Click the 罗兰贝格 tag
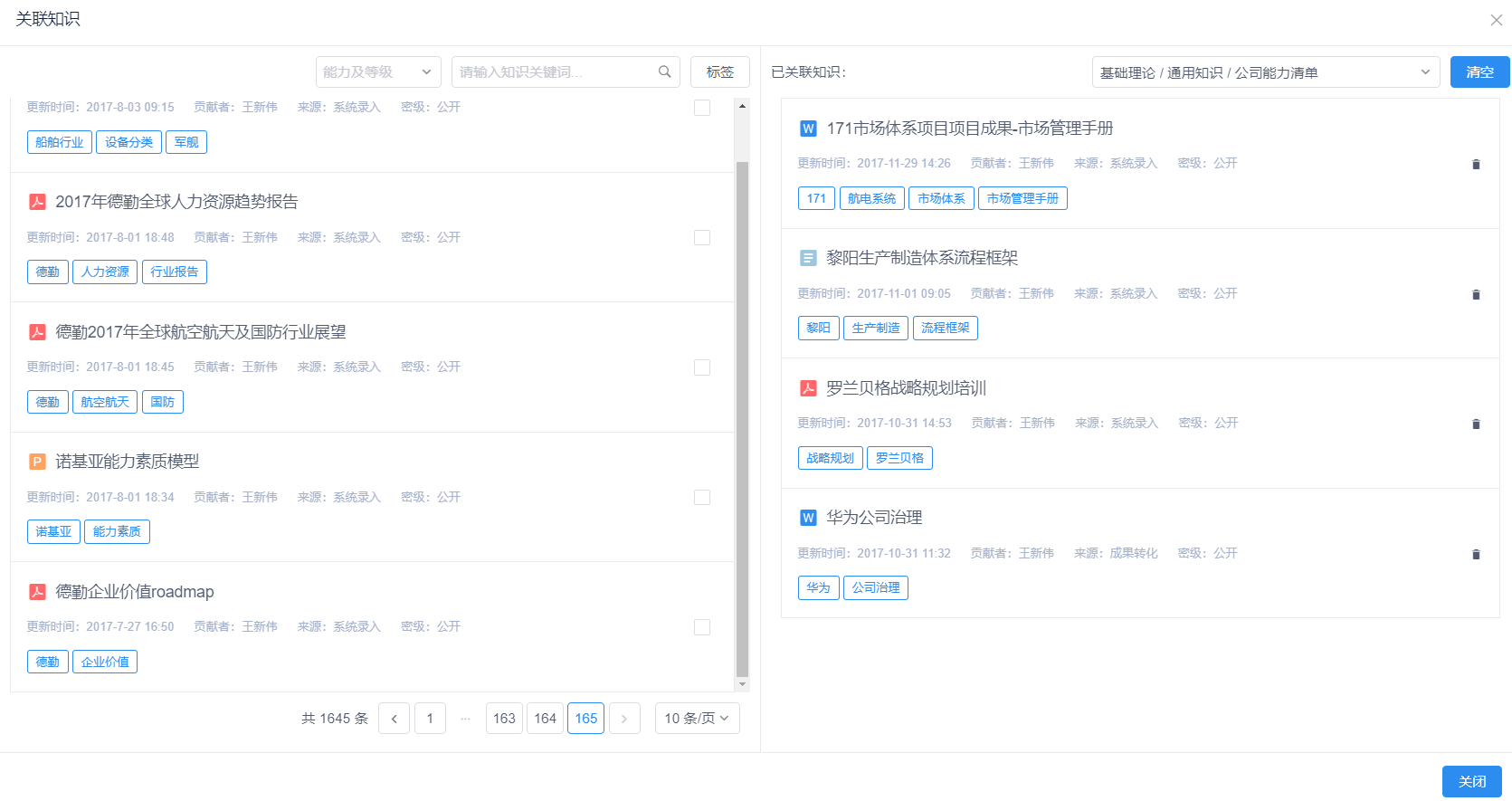This screenshot has height=801, width=1512. coord(899,458)
